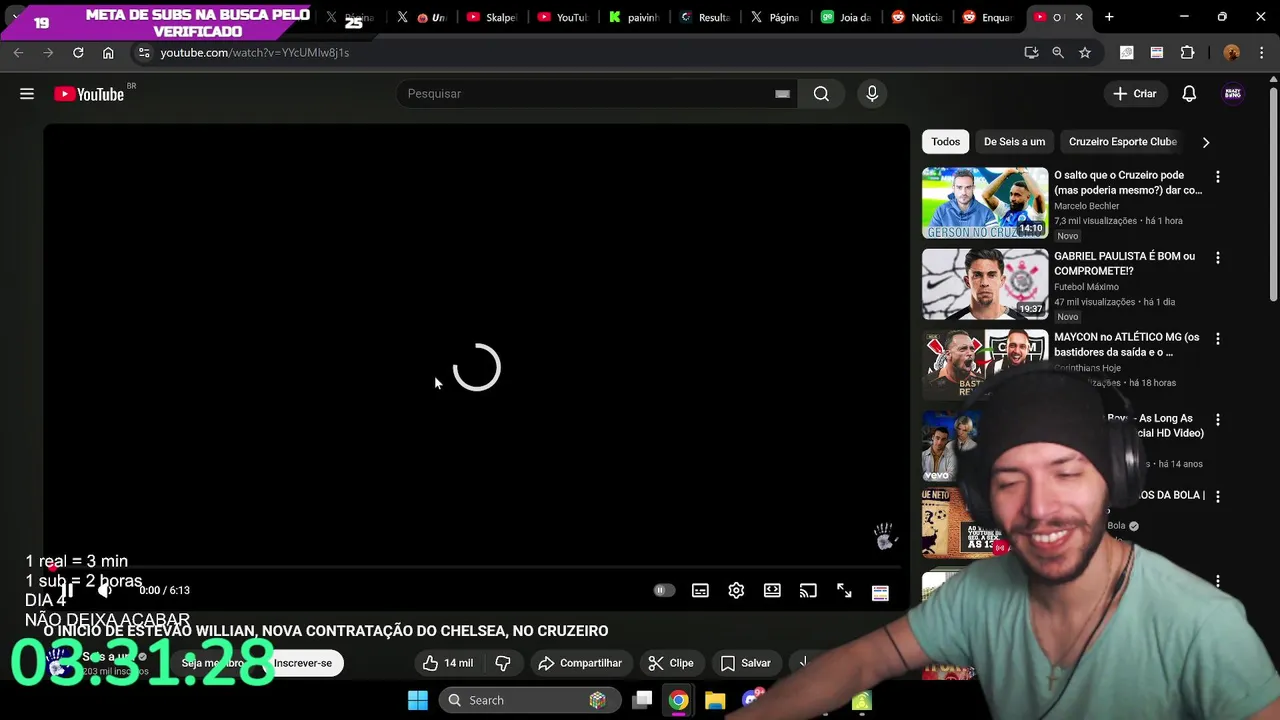
Task: Open Gerson no Cruzeiro video thumbnail
Action: [985, 203]
